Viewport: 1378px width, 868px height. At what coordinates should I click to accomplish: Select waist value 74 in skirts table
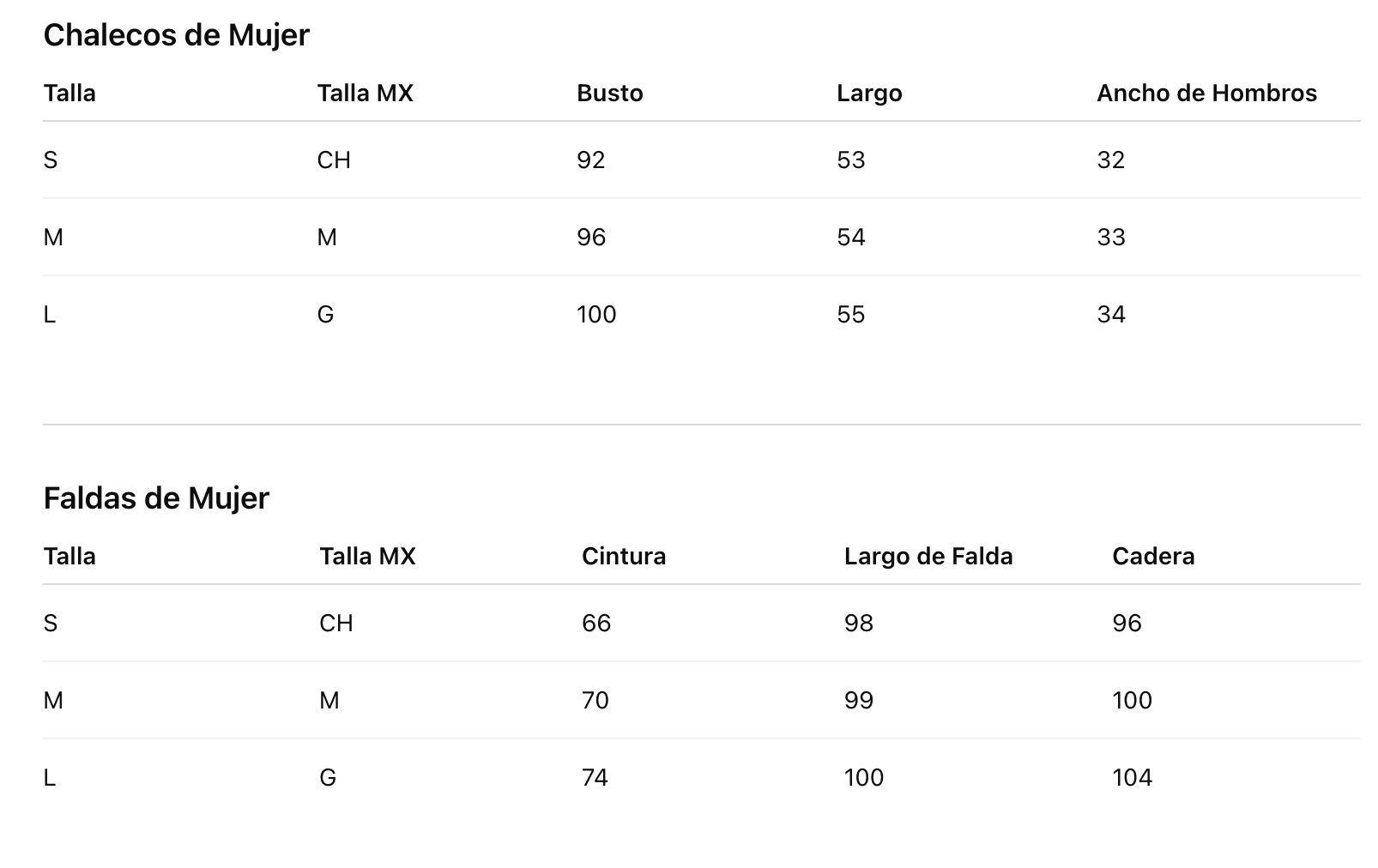pyautogui.click(x=595, y=777)
